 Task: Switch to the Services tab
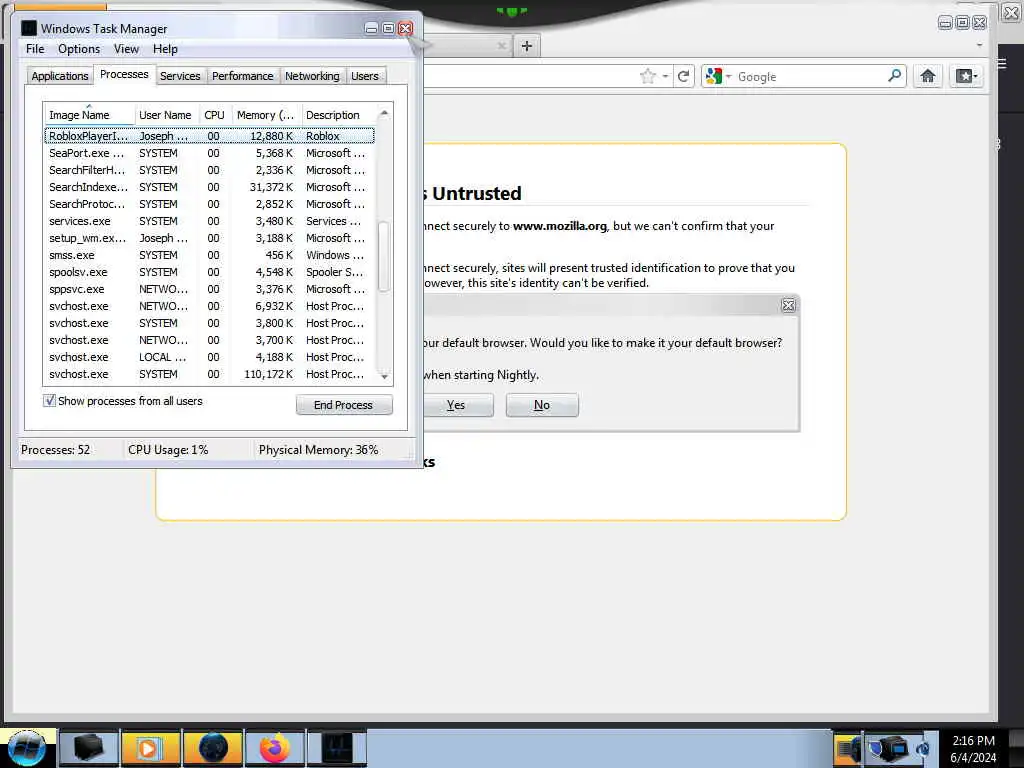click(180, 76)
